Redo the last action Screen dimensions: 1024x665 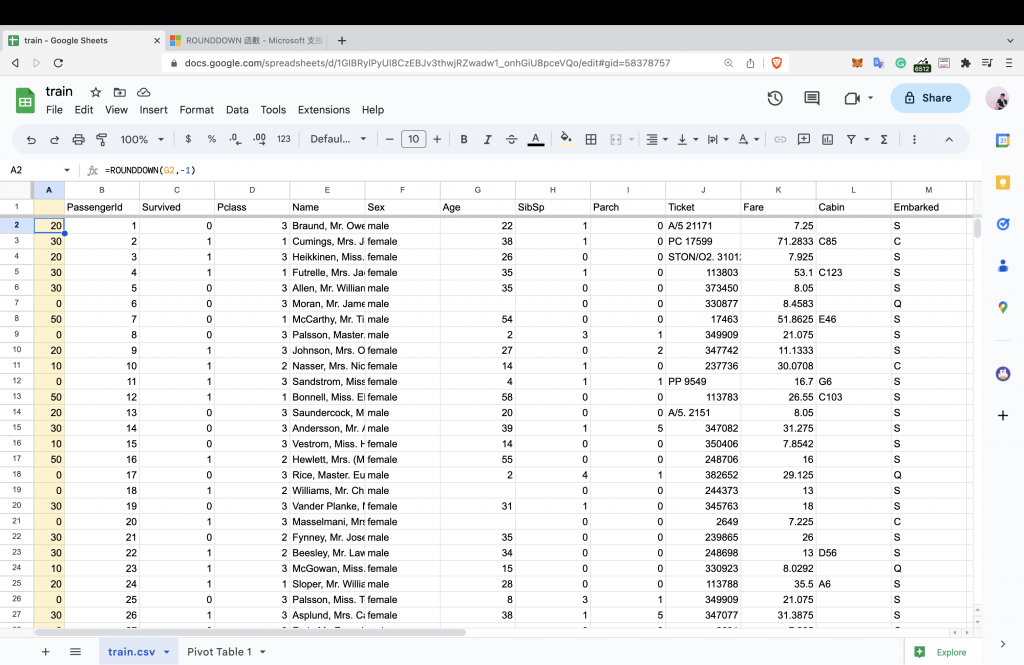pyautogui.click(x=54, y=139)
